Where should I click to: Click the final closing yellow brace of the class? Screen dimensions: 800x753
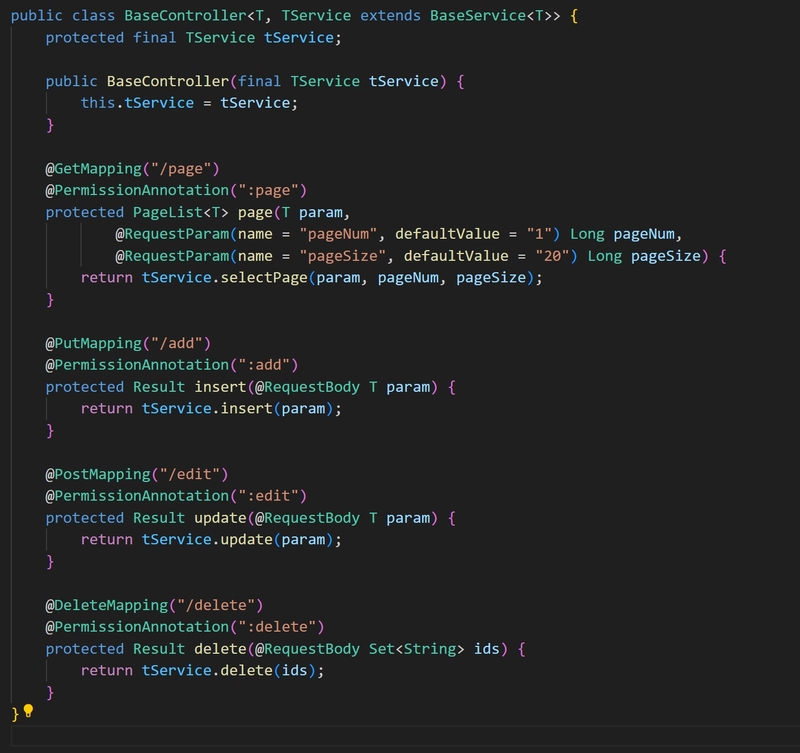(15, 714)
